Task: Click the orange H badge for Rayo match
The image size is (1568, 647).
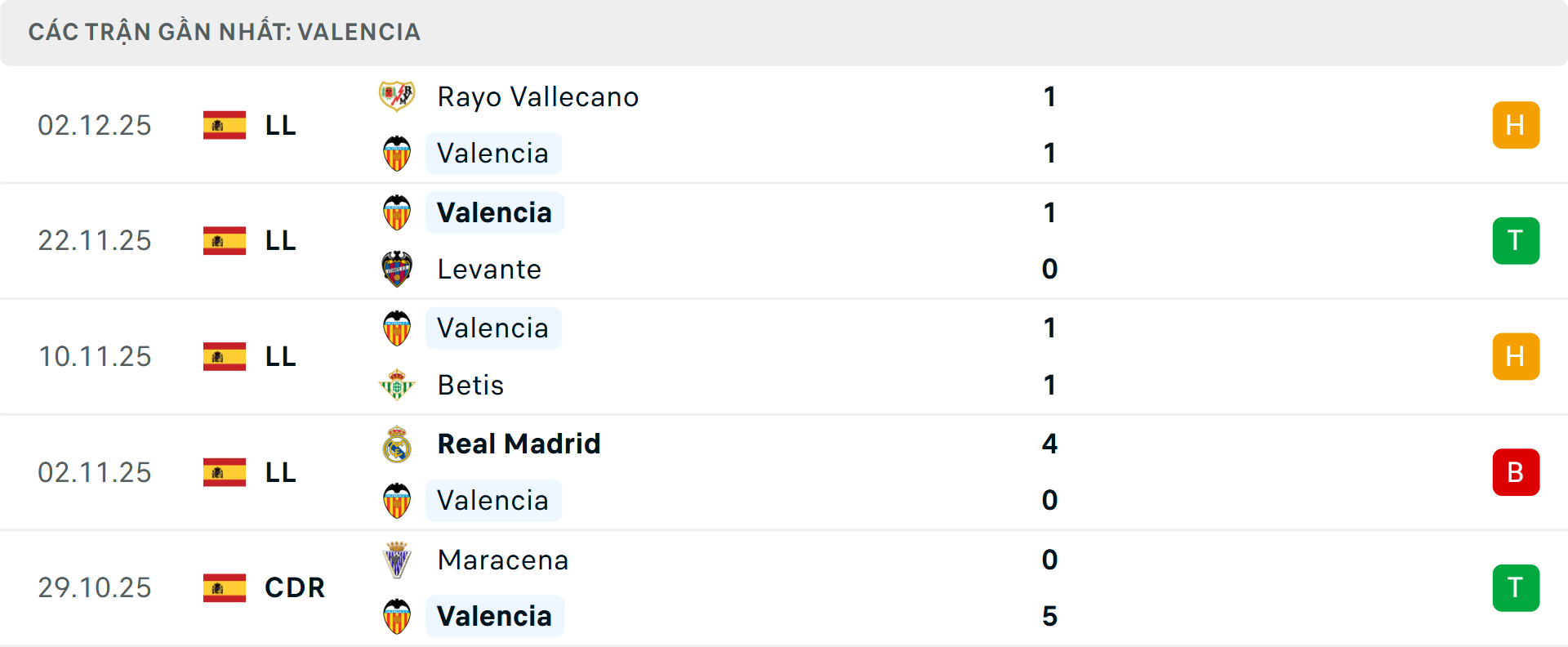Action: pos(1516,125)
